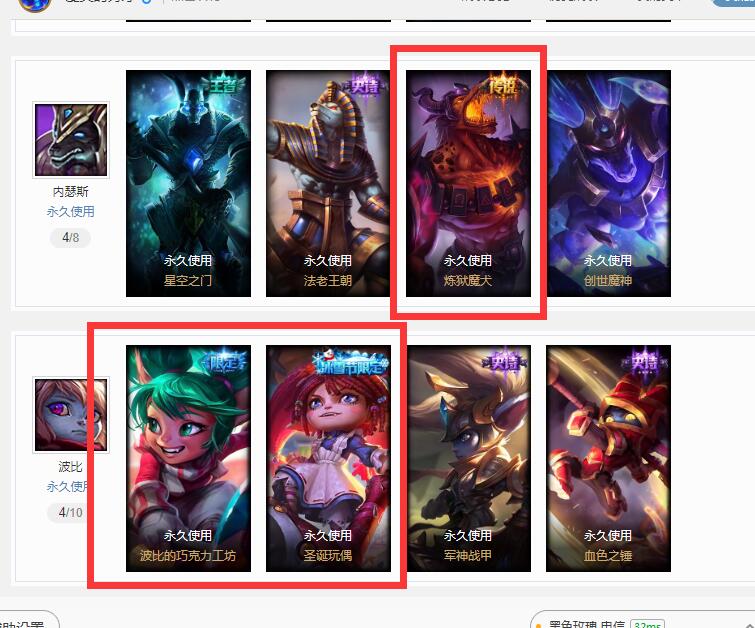Image resolution: width=755 pixels, height=628 pixels.
Task: Select the 星空之门 skin card
Action: pos(188,183)
